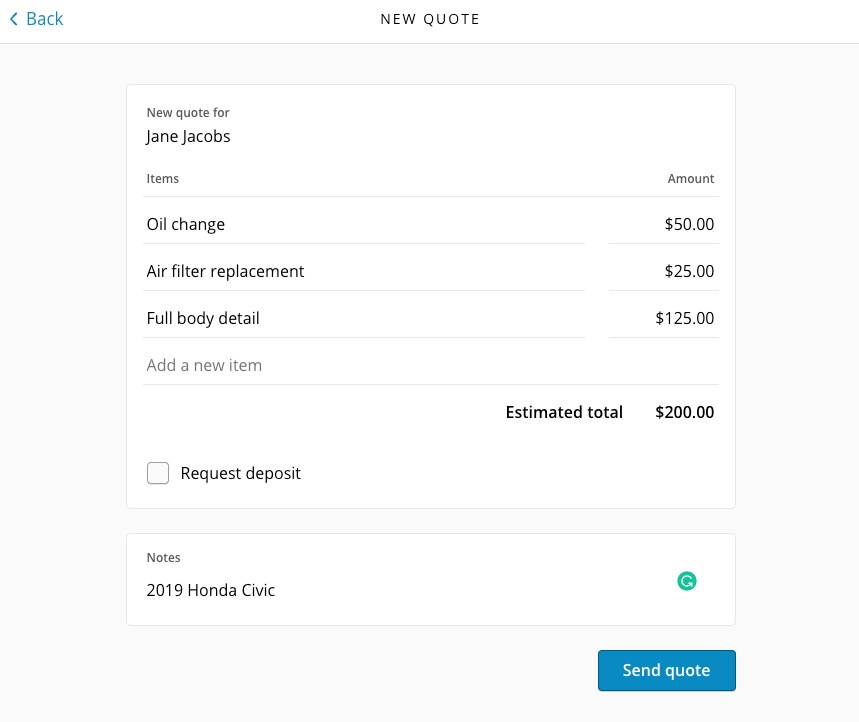The image size is (859, 722).
Task: Edit the Air filter replacement item name
Action: tap(364, 271)
